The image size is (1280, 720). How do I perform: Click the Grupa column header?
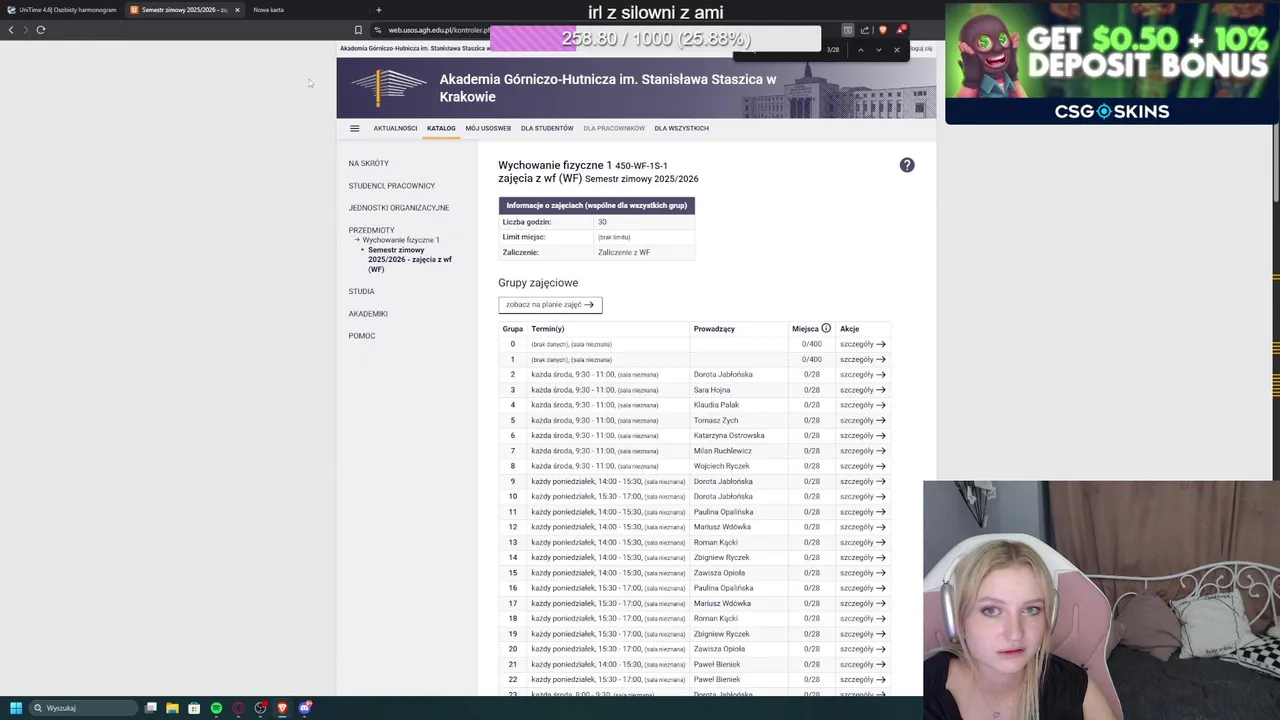(513, 328)
